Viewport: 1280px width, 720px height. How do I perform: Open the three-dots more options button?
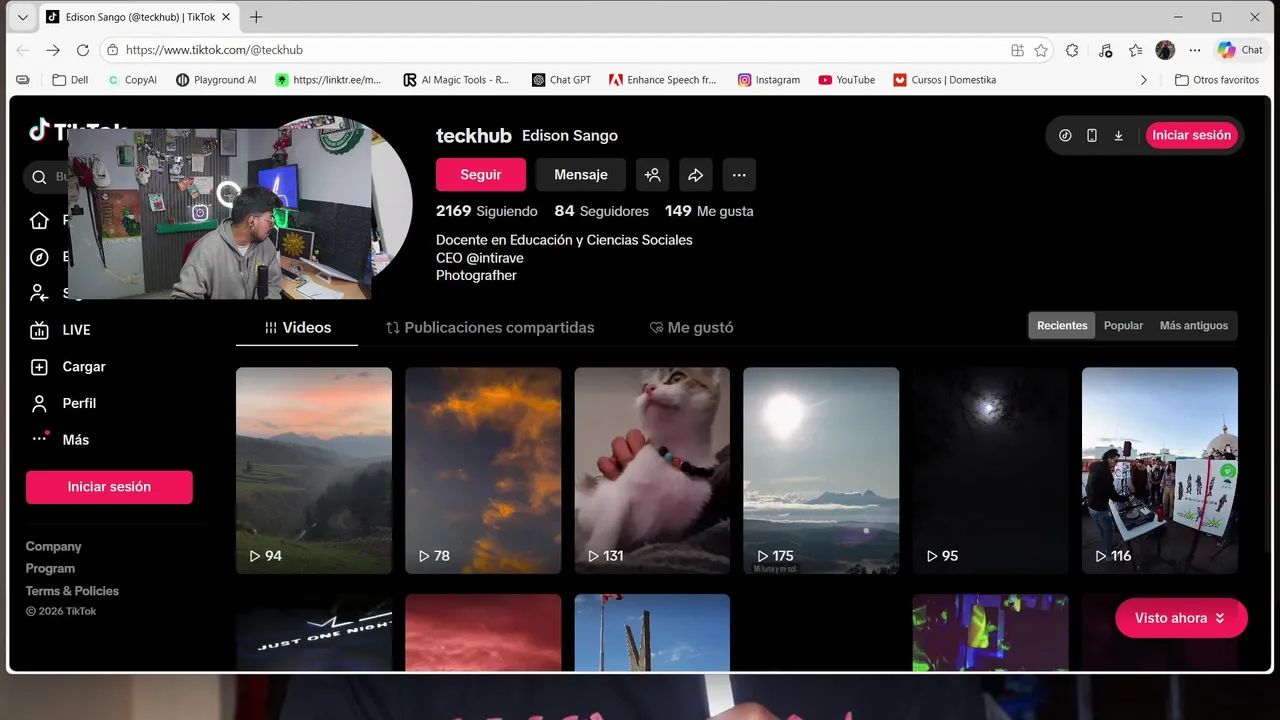tap(739, 174)
